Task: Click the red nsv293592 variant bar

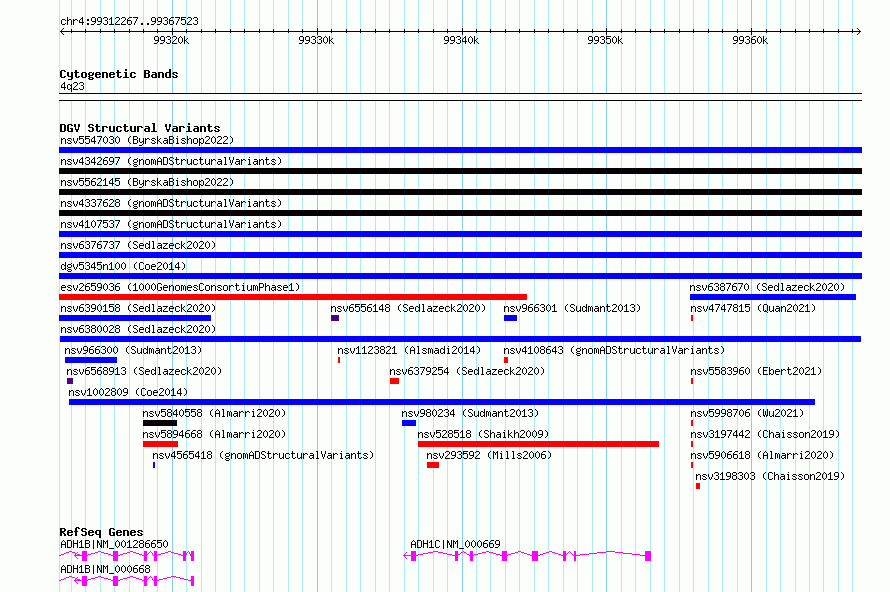Action: [433, 465]
